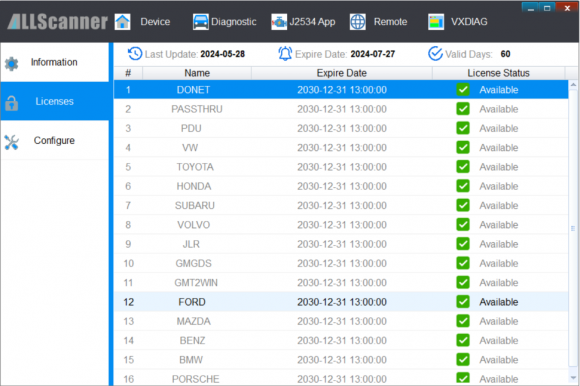Toggle the VOLVO license checkbox
The image size is (580, 386).
tap(463, 224)
